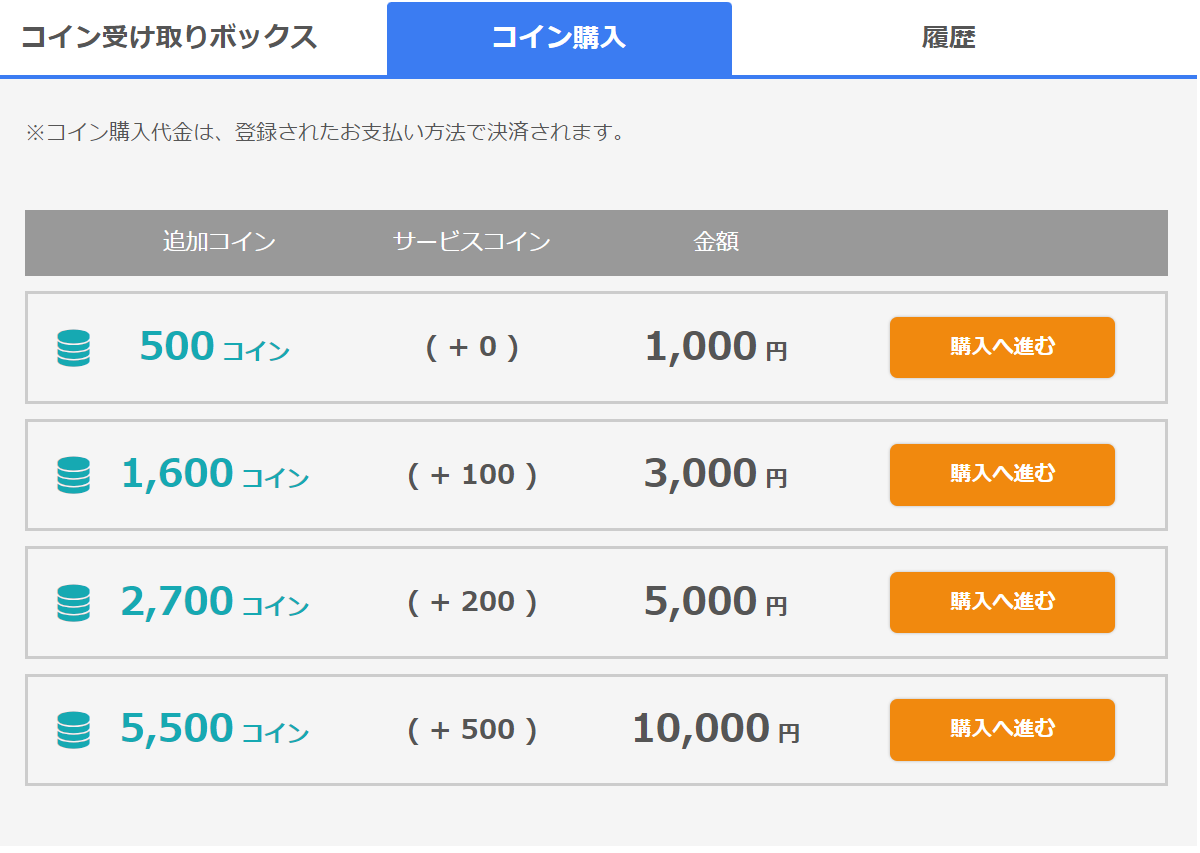The width and height of the screenshot is (1200, 853).
Task: Click the 金額 column header
Action: [x=716, y=242]
